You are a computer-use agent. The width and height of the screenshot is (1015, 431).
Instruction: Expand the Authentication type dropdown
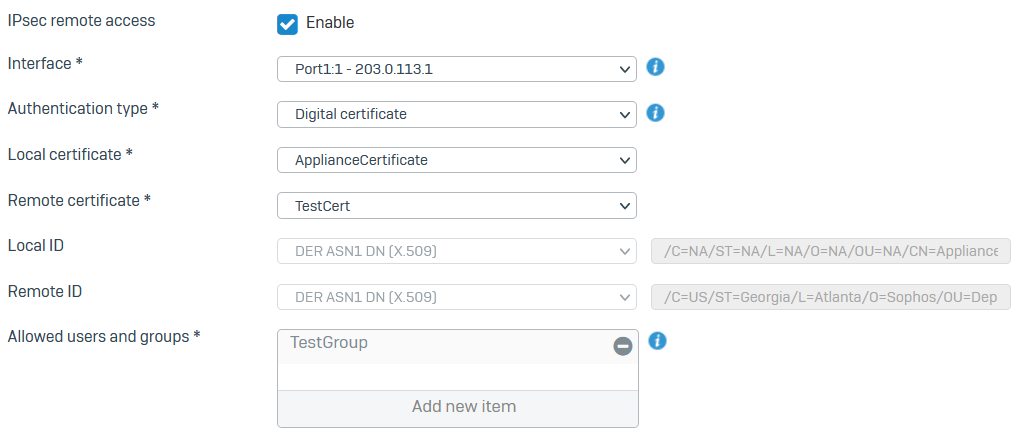coord(456,114)
